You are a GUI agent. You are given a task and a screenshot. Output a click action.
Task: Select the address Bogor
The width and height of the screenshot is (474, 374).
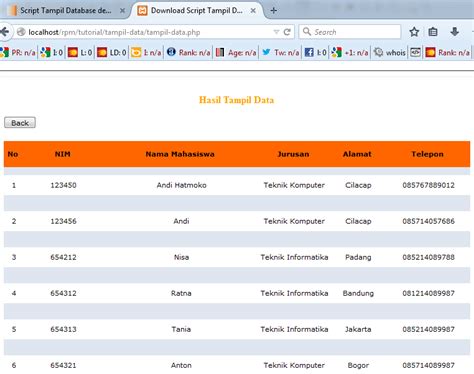(358, 365)
